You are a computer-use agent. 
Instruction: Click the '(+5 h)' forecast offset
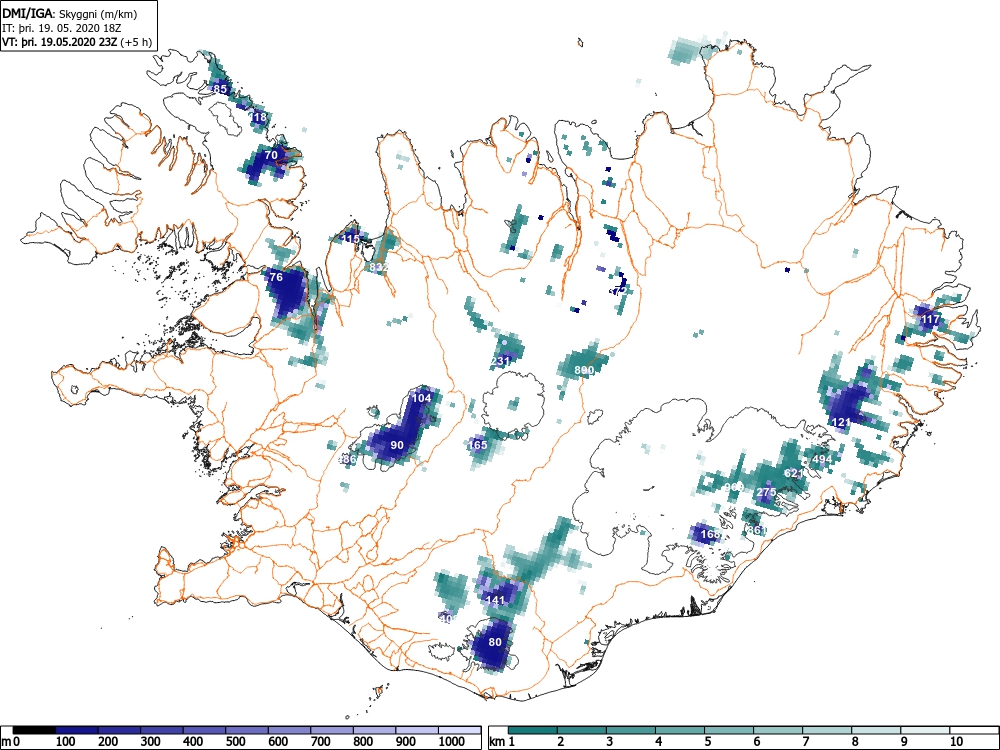pyautogui.click(x=135, y=42)
